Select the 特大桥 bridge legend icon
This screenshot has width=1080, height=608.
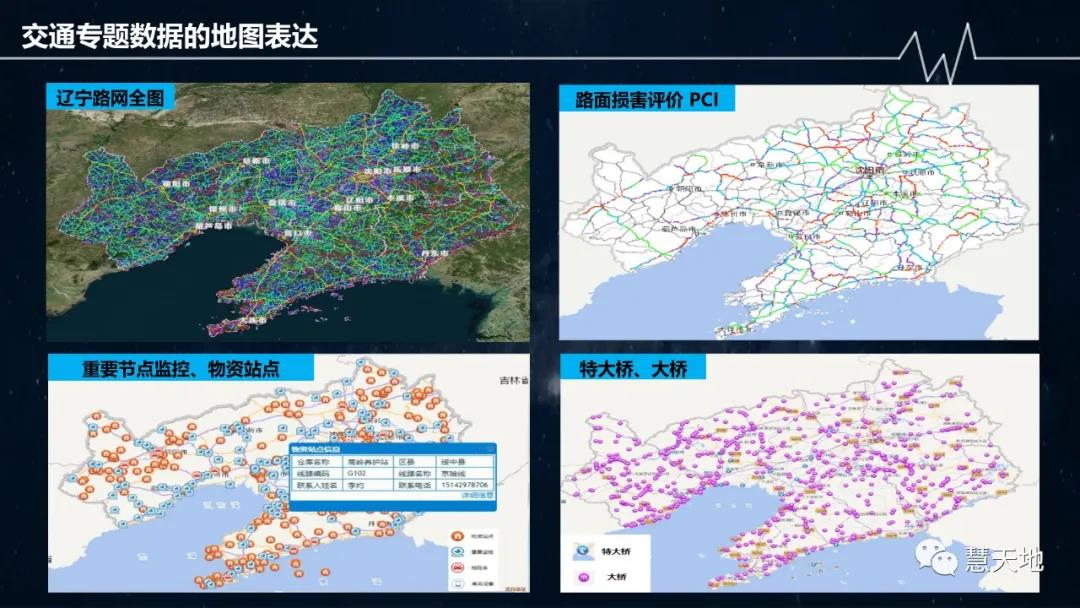(x=583, y=551)
